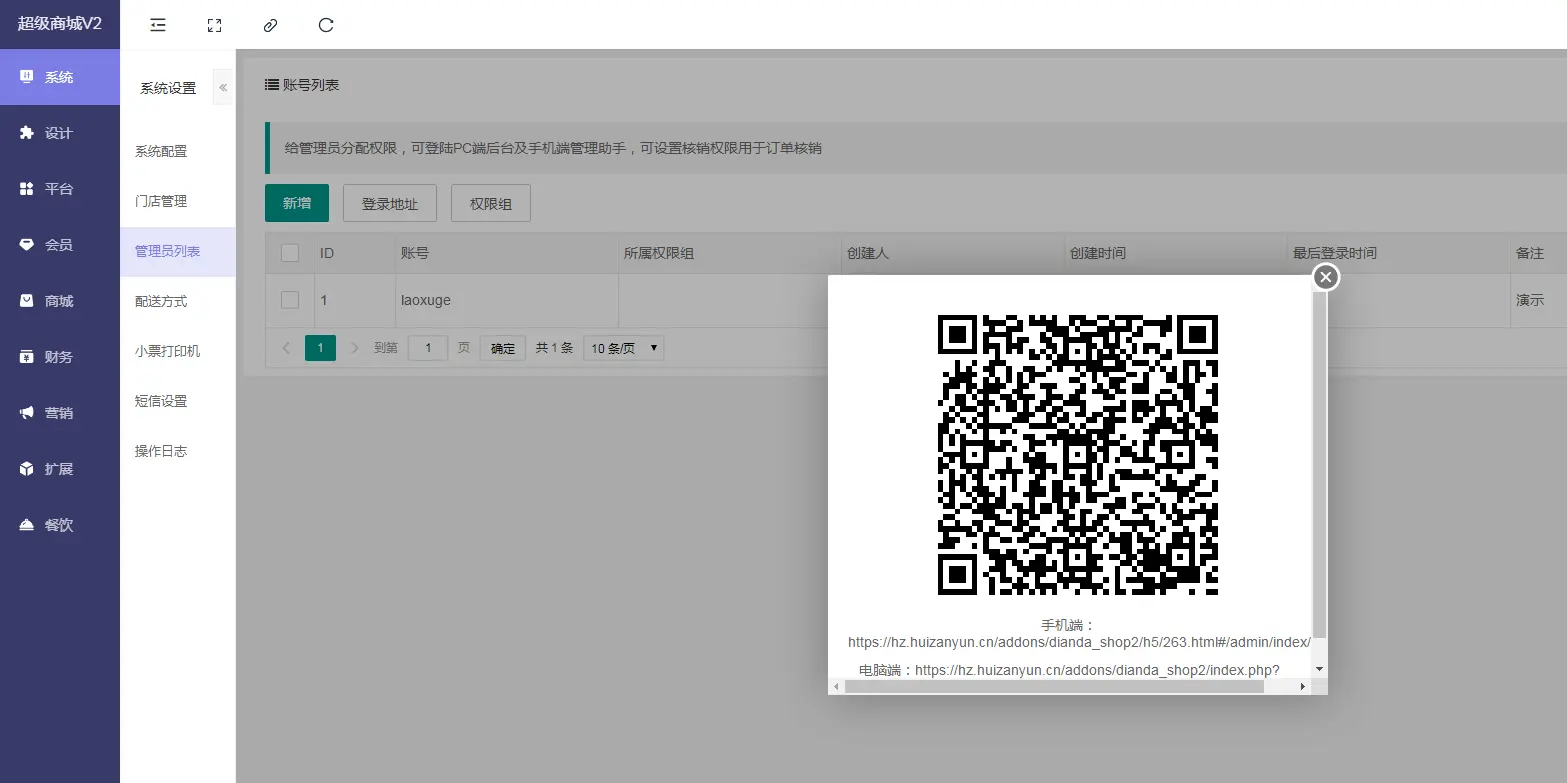Click the megaphone icon next to 营销
This screenshot has height=783, width=1567.
point(27,413)
